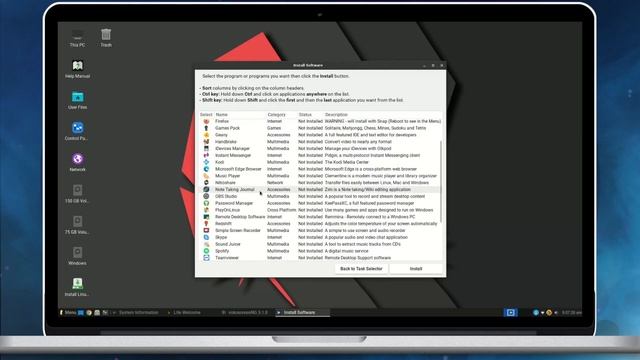This screenshot has width=640, height=360.
Task: Sort the list by the Category column header
Action: click(276, 115)
